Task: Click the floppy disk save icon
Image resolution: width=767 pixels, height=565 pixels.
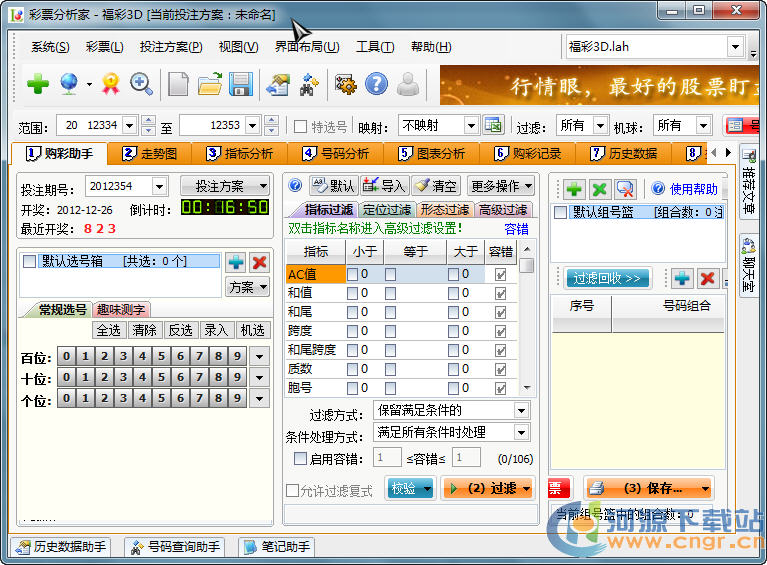Action: 240,85
